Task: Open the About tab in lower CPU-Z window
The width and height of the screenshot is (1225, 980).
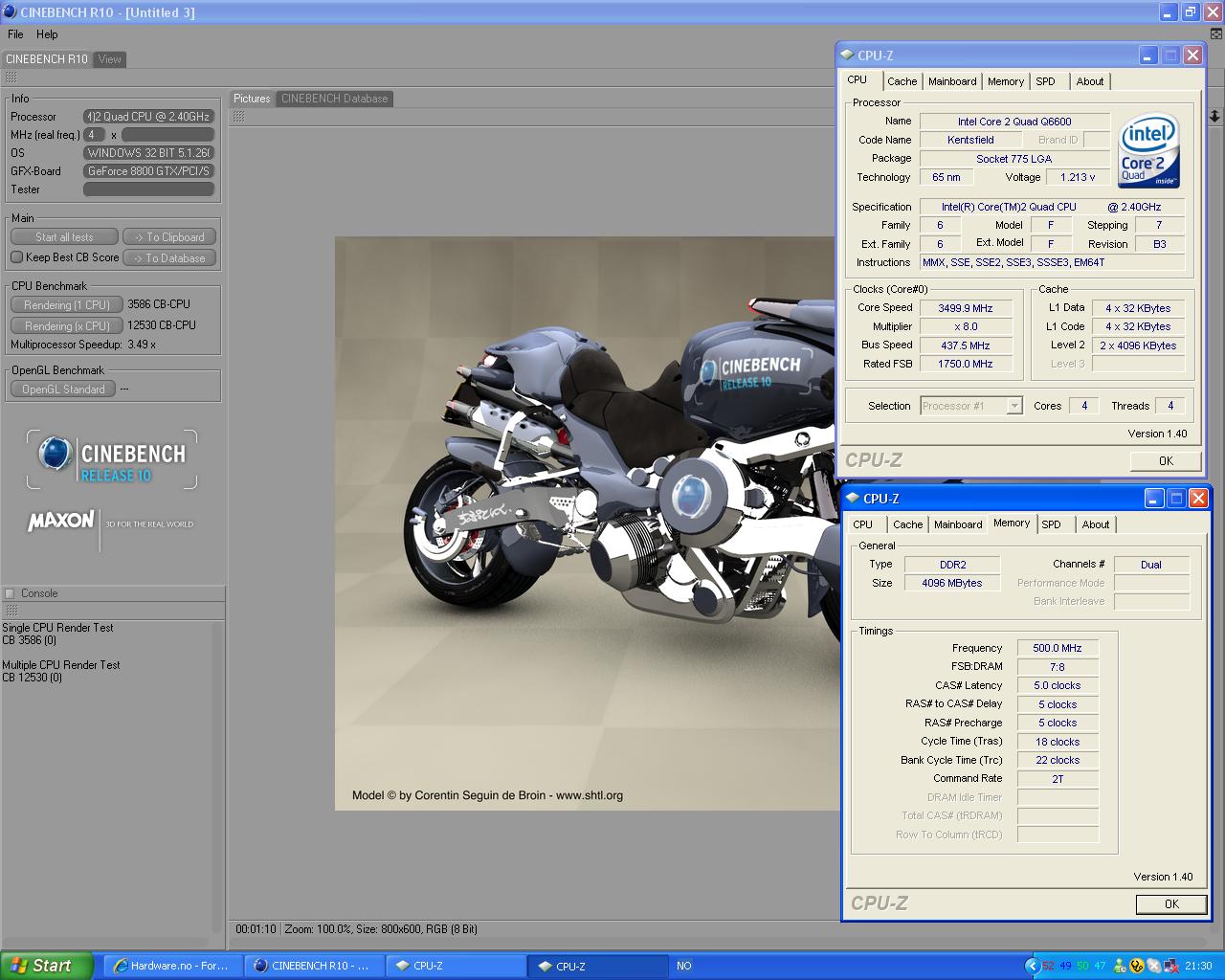Action: pyautogui.click(x=1096, y=524)
